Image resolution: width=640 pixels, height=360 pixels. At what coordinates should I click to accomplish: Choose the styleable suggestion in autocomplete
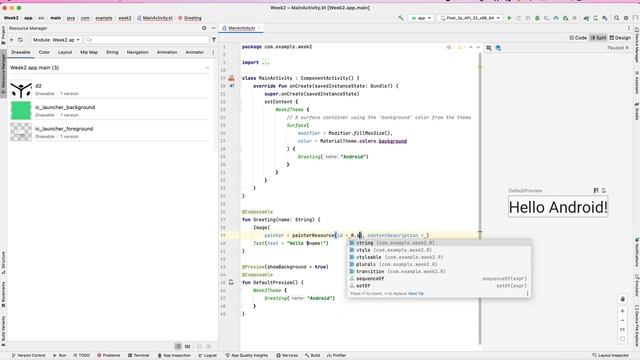[439, 257]
